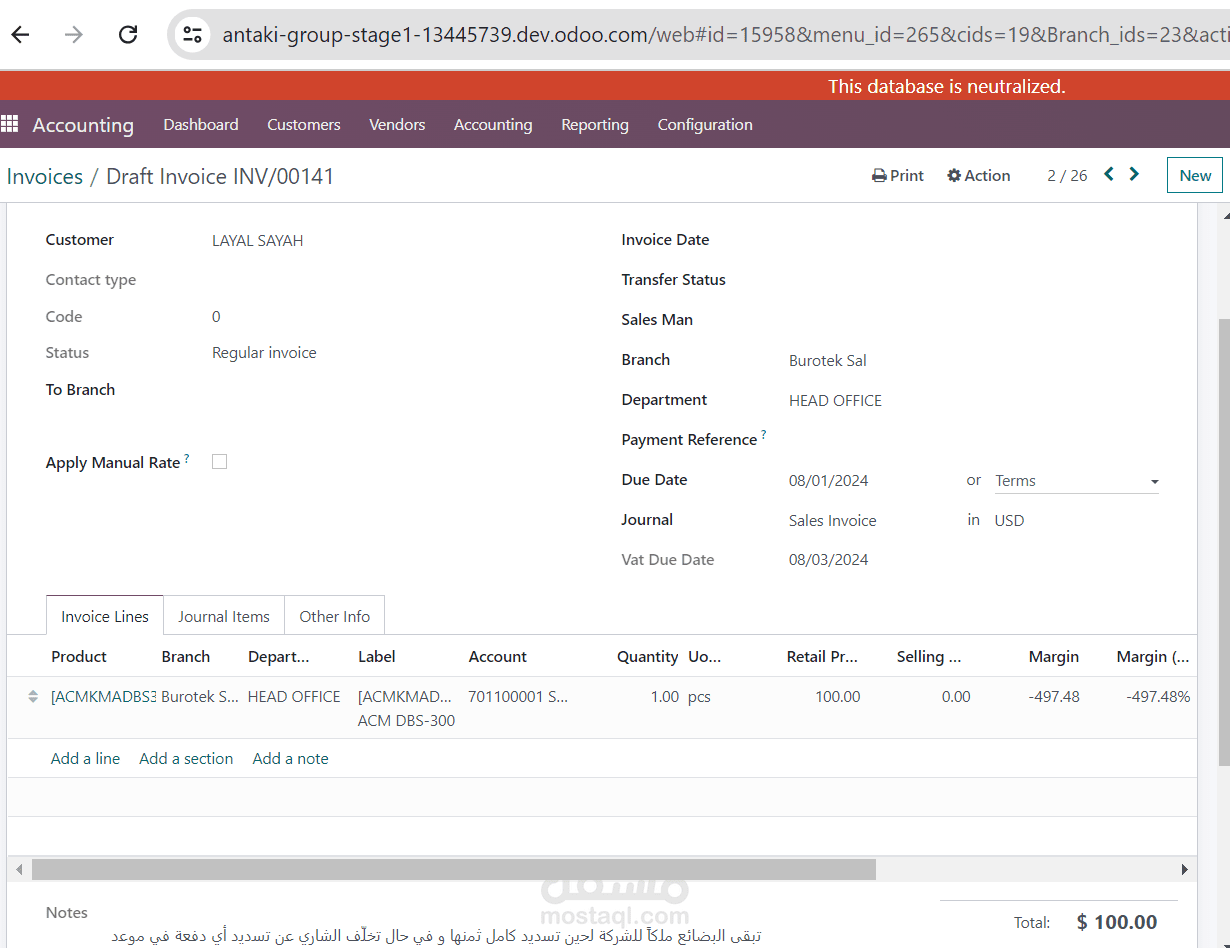1230x948 pixels.
Task: Switch to the Journal Items tab
Action: [224, 616]
